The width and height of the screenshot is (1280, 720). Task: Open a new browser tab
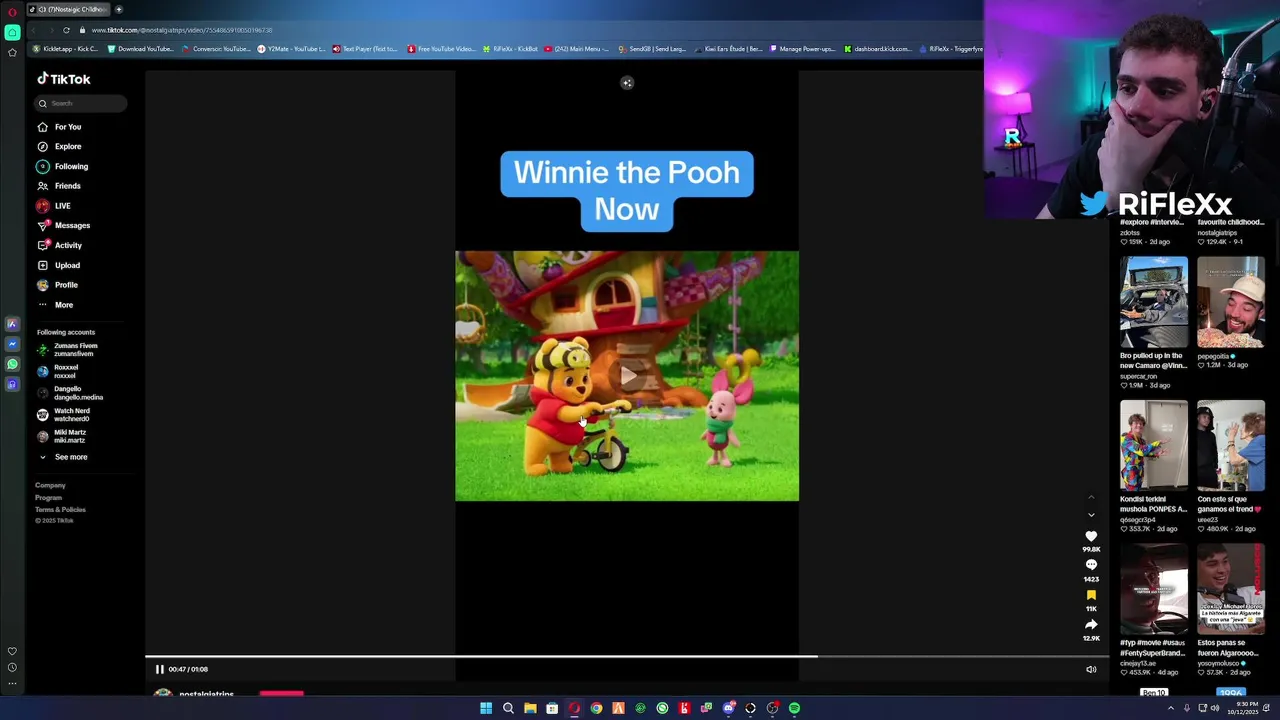tap(118, 9)
